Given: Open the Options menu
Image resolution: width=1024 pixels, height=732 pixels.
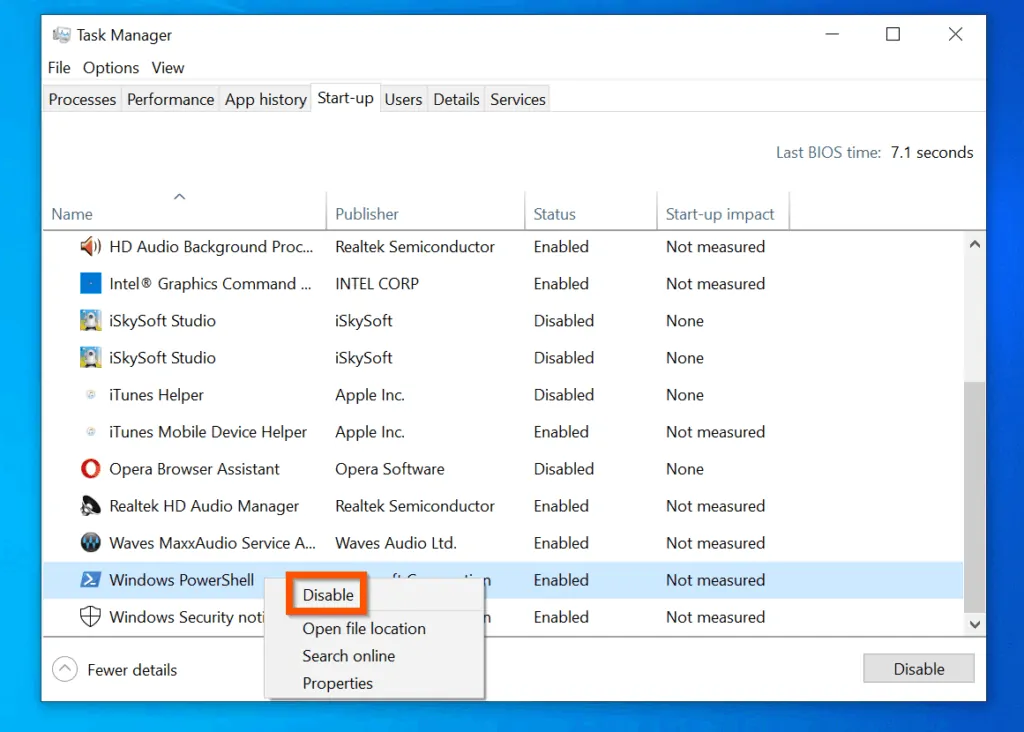Looking at the screenshot, I should (x=111, y=68).
